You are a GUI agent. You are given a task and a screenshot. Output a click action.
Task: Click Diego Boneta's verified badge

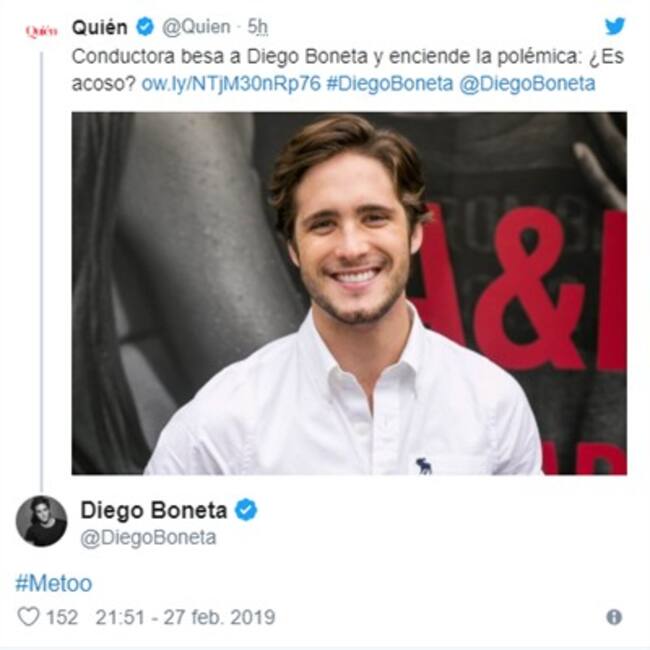(x=246, y=510)
